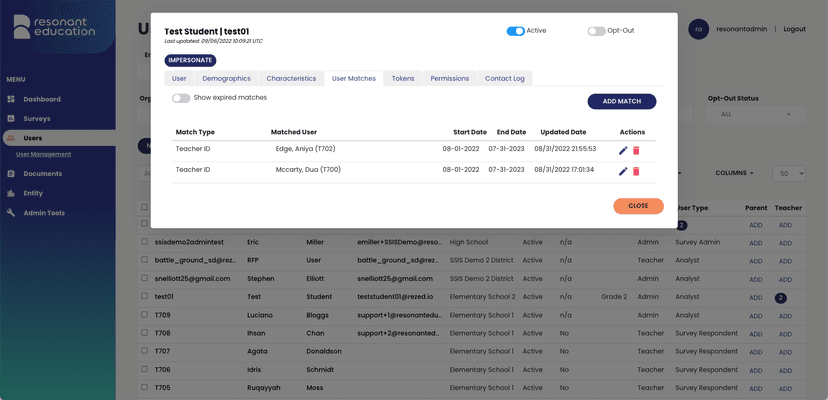Open the Columns dropdown

coord(738,173)
